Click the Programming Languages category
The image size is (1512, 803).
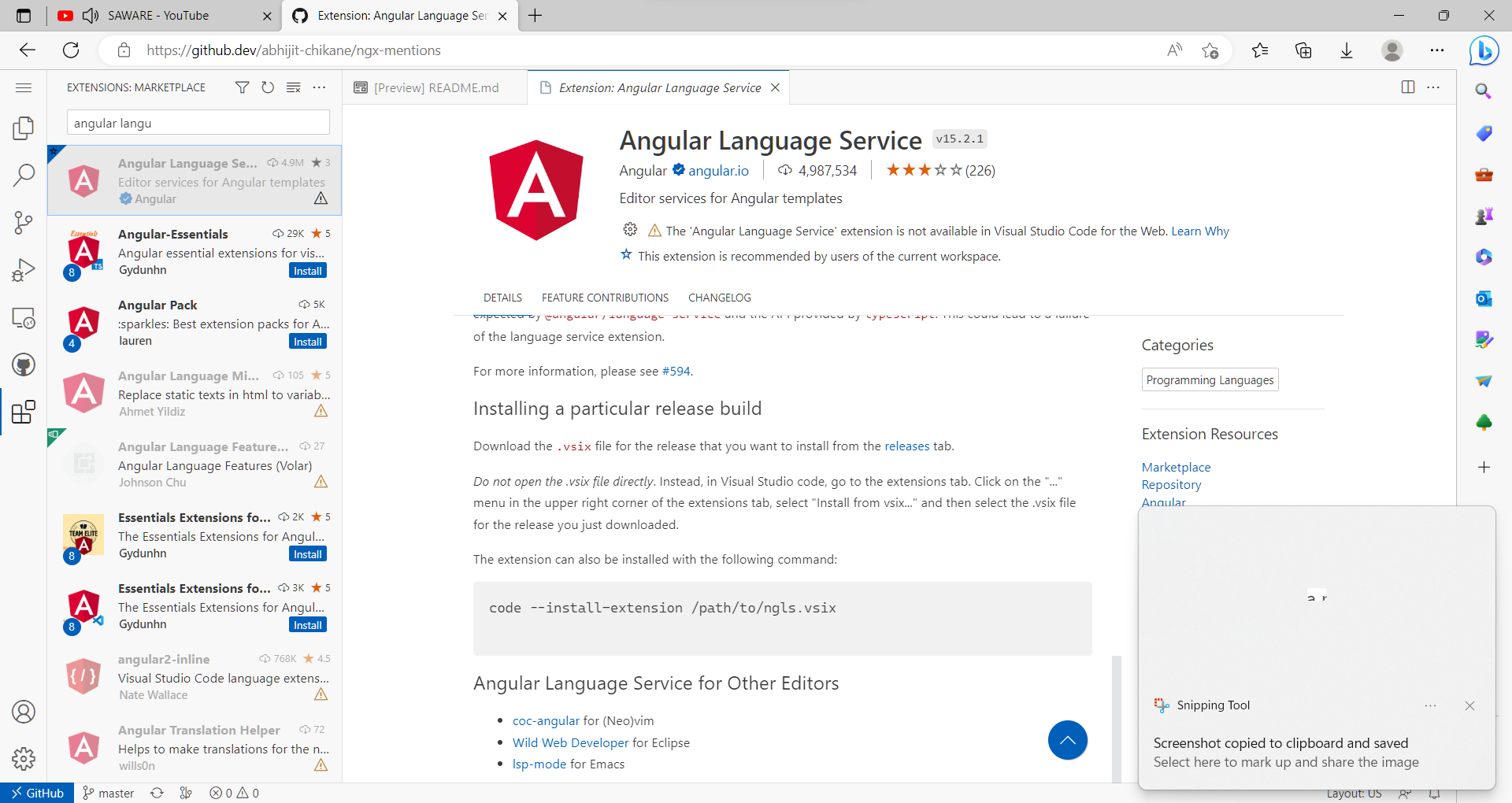[1210, 379]
